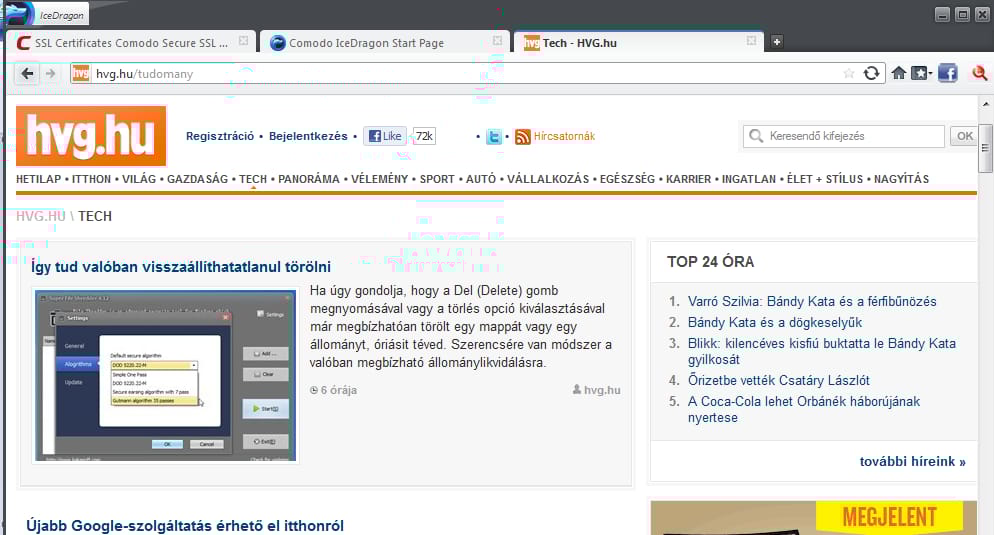The height and width of the screenshot is (535, 994).
Task: Open the Hírcsatornák link
Action: [x=564, y=136]
